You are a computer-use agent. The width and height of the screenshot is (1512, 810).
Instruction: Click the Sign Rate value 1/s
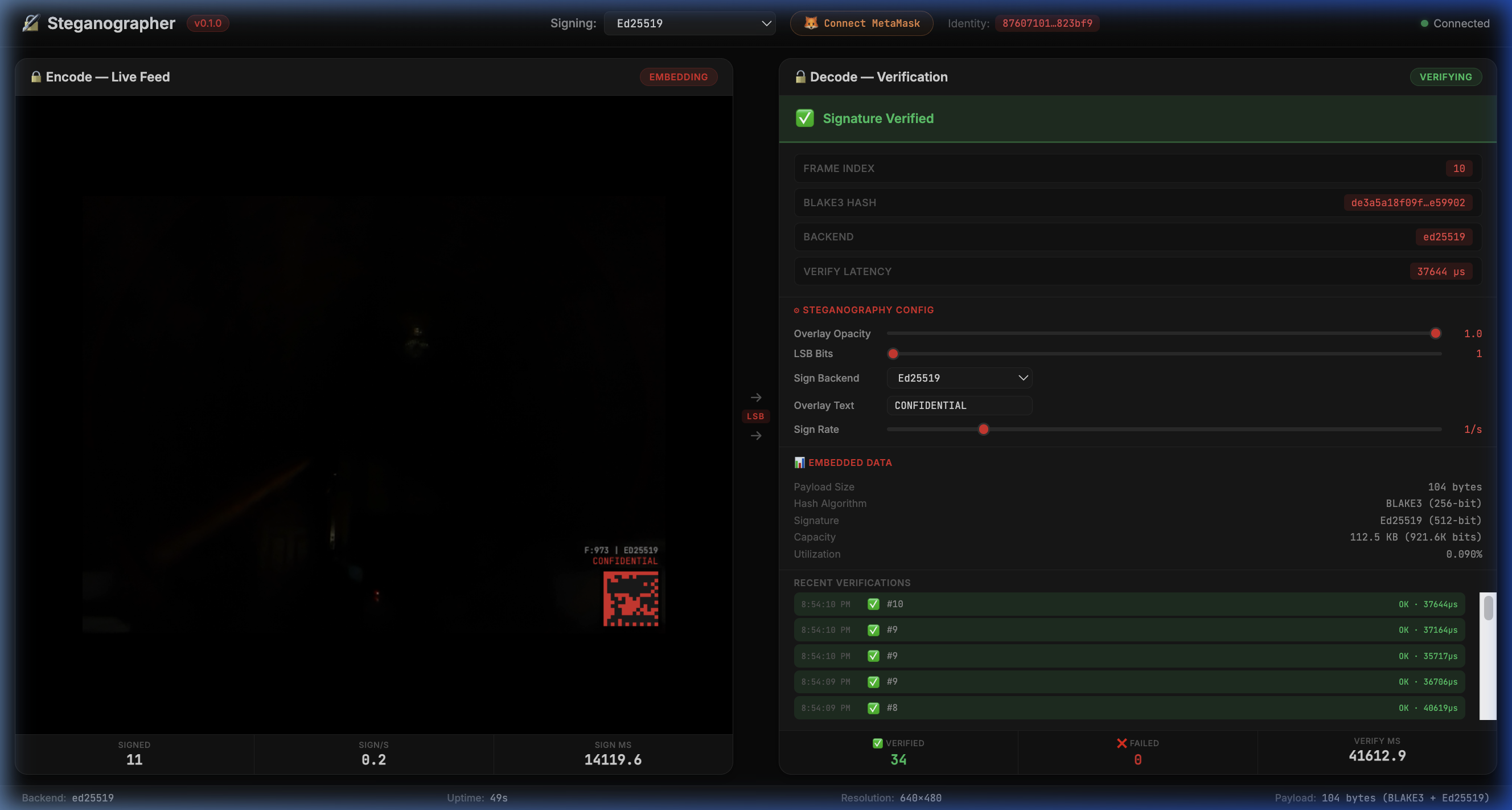click(1473, 429)
